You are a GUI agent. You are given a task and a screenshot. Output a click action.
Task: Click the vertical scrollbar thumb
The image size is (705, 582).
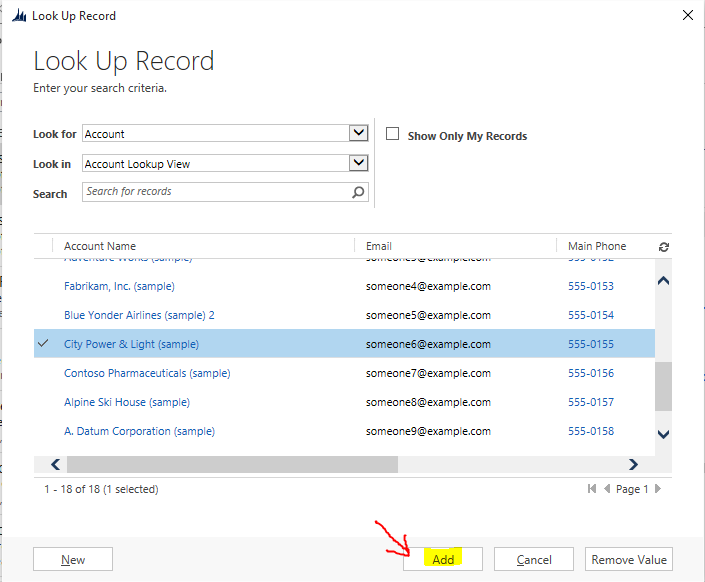pyautogui.click(x=663, y=386)
